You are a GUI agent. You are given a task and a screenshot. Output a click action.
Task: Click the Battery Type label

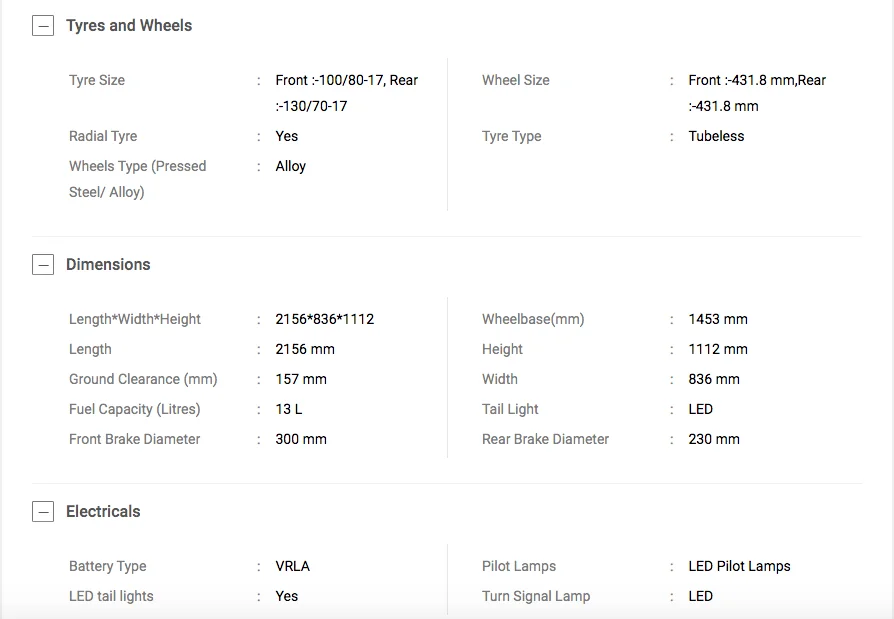(x=108, y=566)
